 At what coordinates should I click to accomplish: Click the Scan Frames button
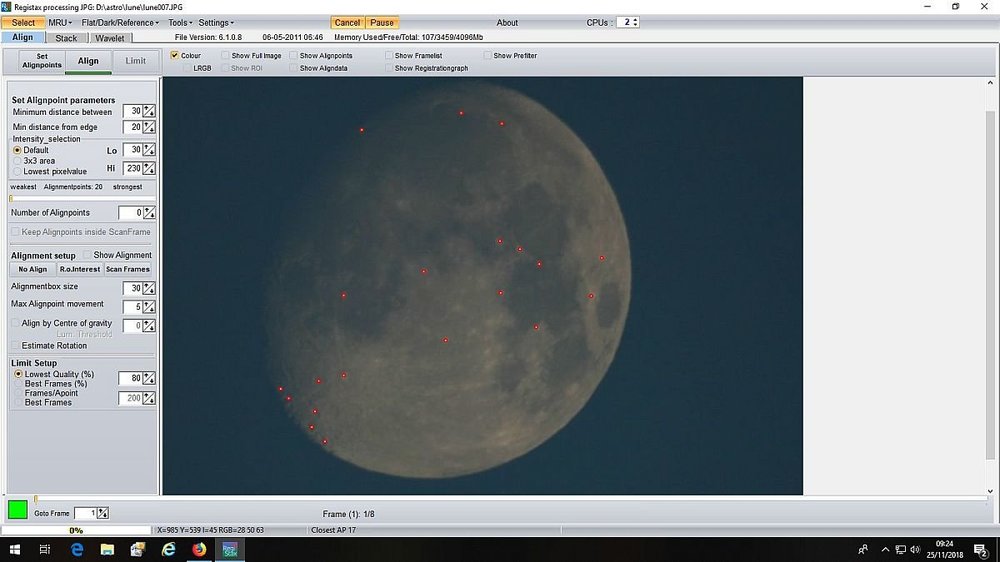click(x=128, y=269)
